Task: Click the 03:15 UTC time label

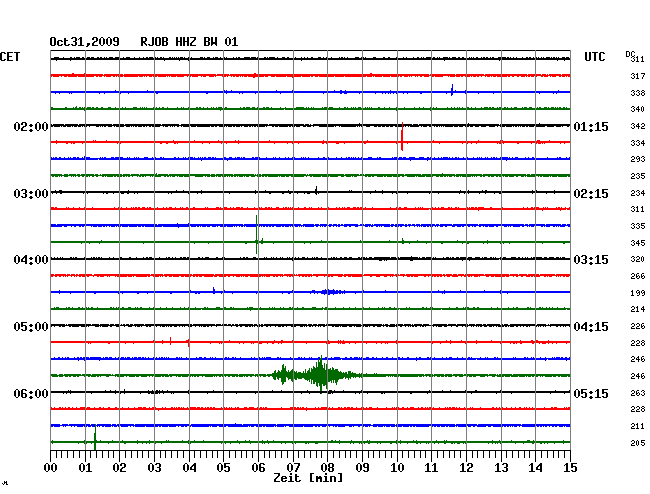Action: click(x=591, y=260)
